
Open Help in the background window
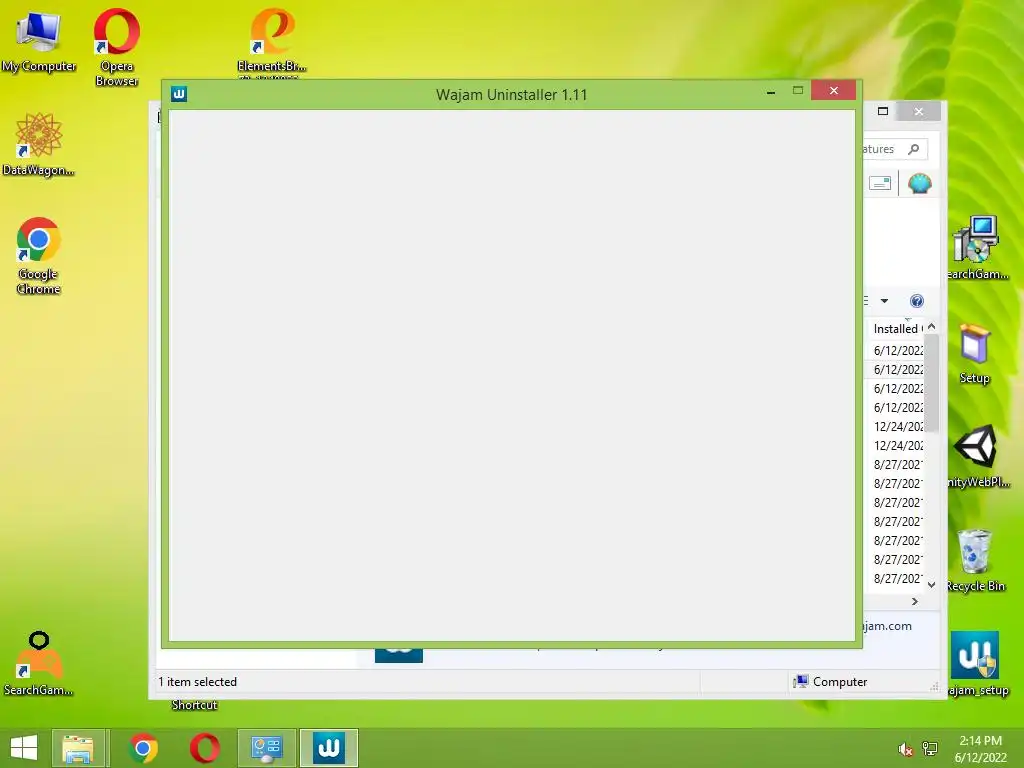[x=917, y=301]
